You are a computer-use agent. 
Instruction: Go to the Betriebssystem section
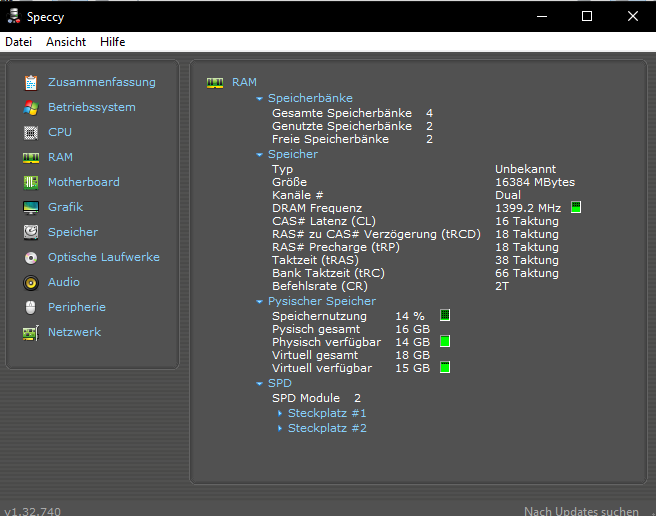[92, 107]
